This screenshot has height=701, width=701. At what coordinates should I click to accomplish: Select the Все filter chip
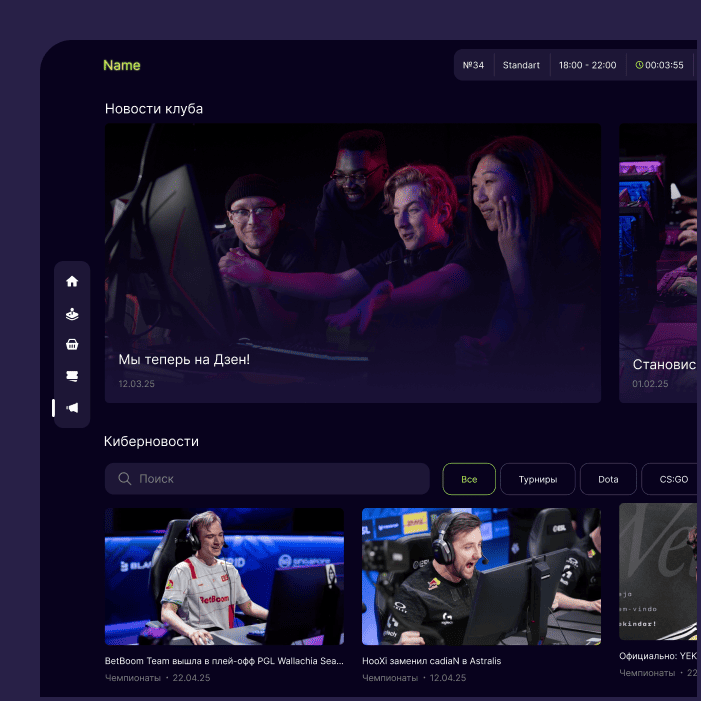[469, 479]
